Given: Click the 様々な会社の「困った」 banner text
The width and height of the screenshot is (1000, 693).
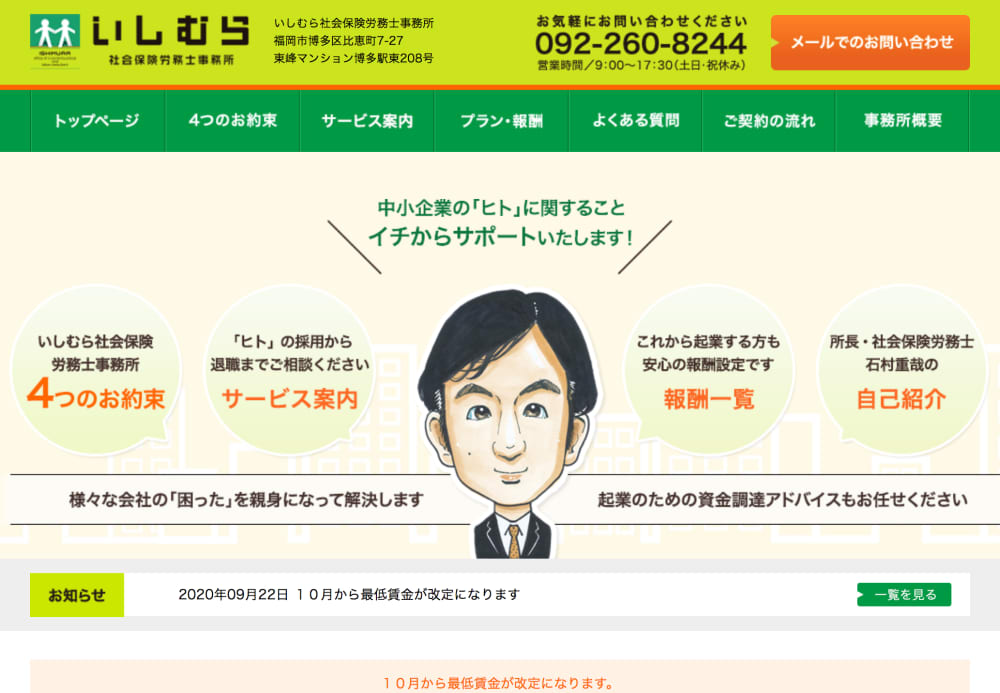Looking at the screenshot, I should coord(246,500).
